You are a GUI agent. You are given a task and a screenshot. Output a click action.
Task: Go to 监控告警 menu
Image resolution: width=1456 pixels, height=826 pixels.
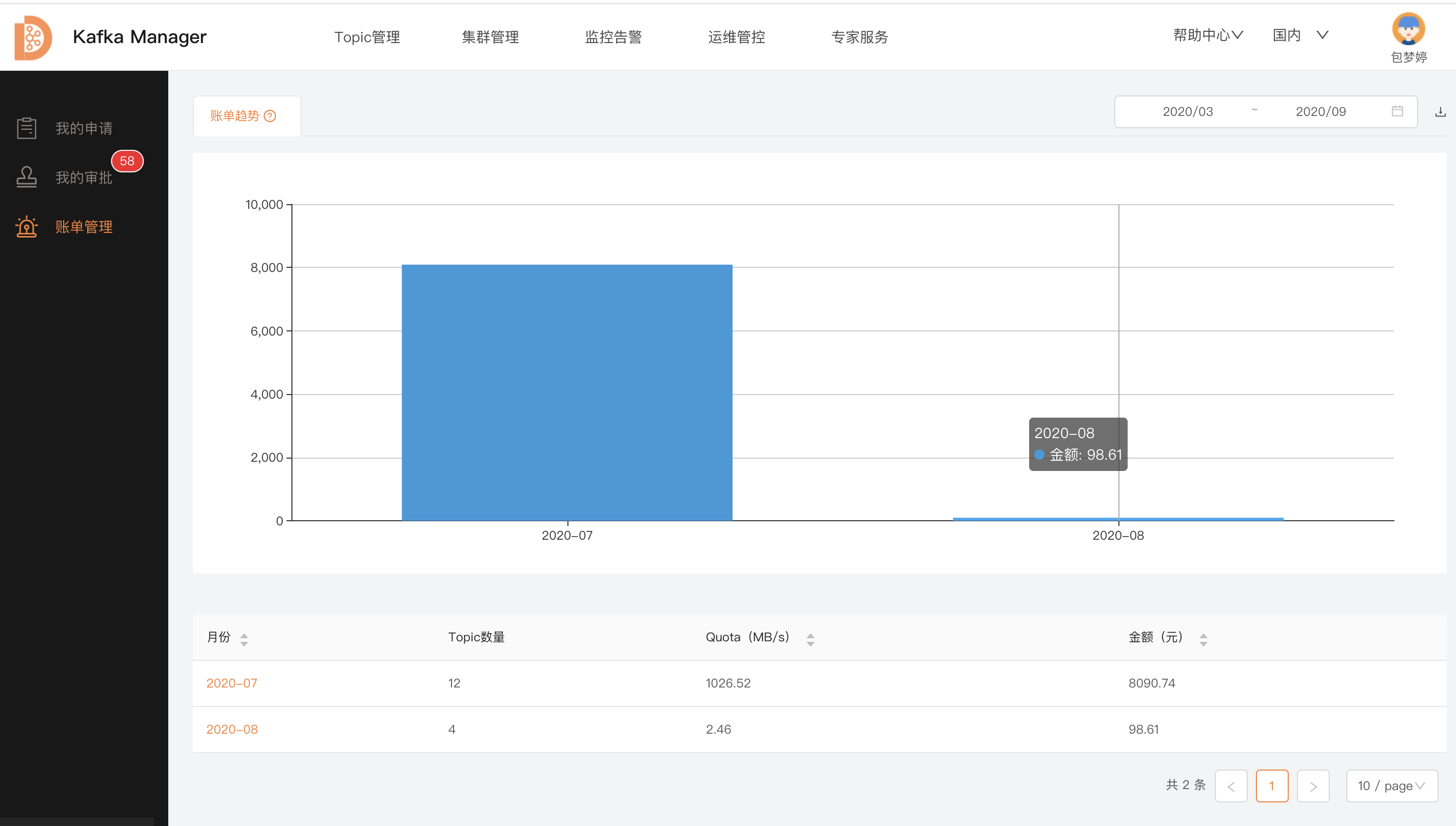click(x=613, y=37)
